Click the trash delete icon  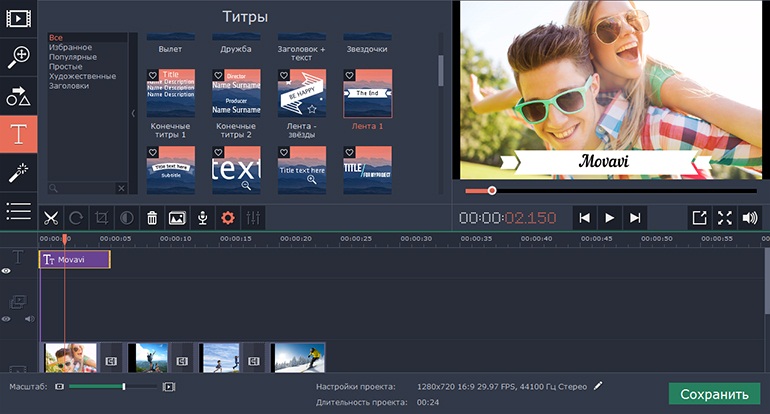point(152,218)
